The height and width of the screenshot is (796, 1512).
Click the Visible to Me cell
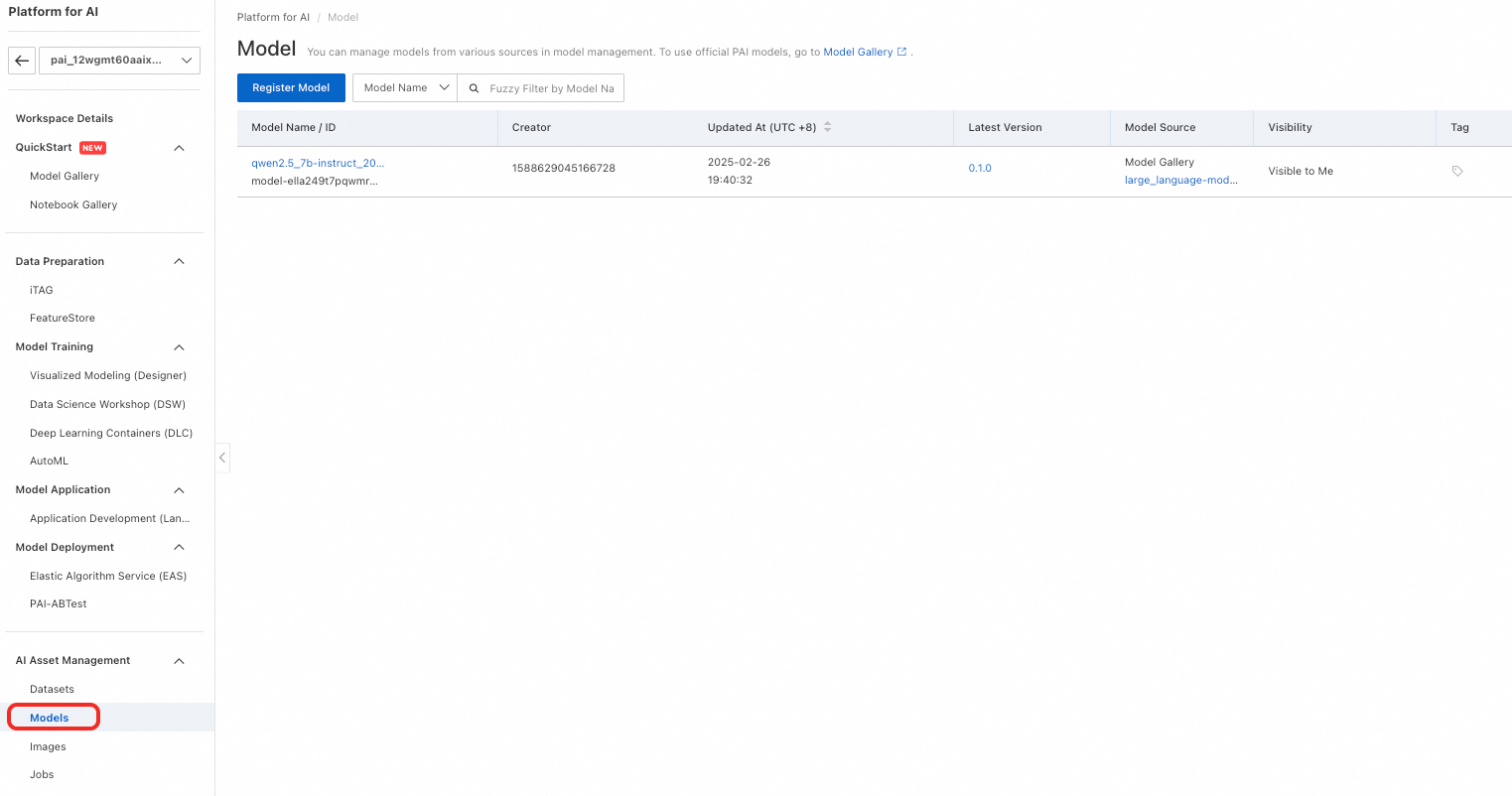[x=1301, y=171]
